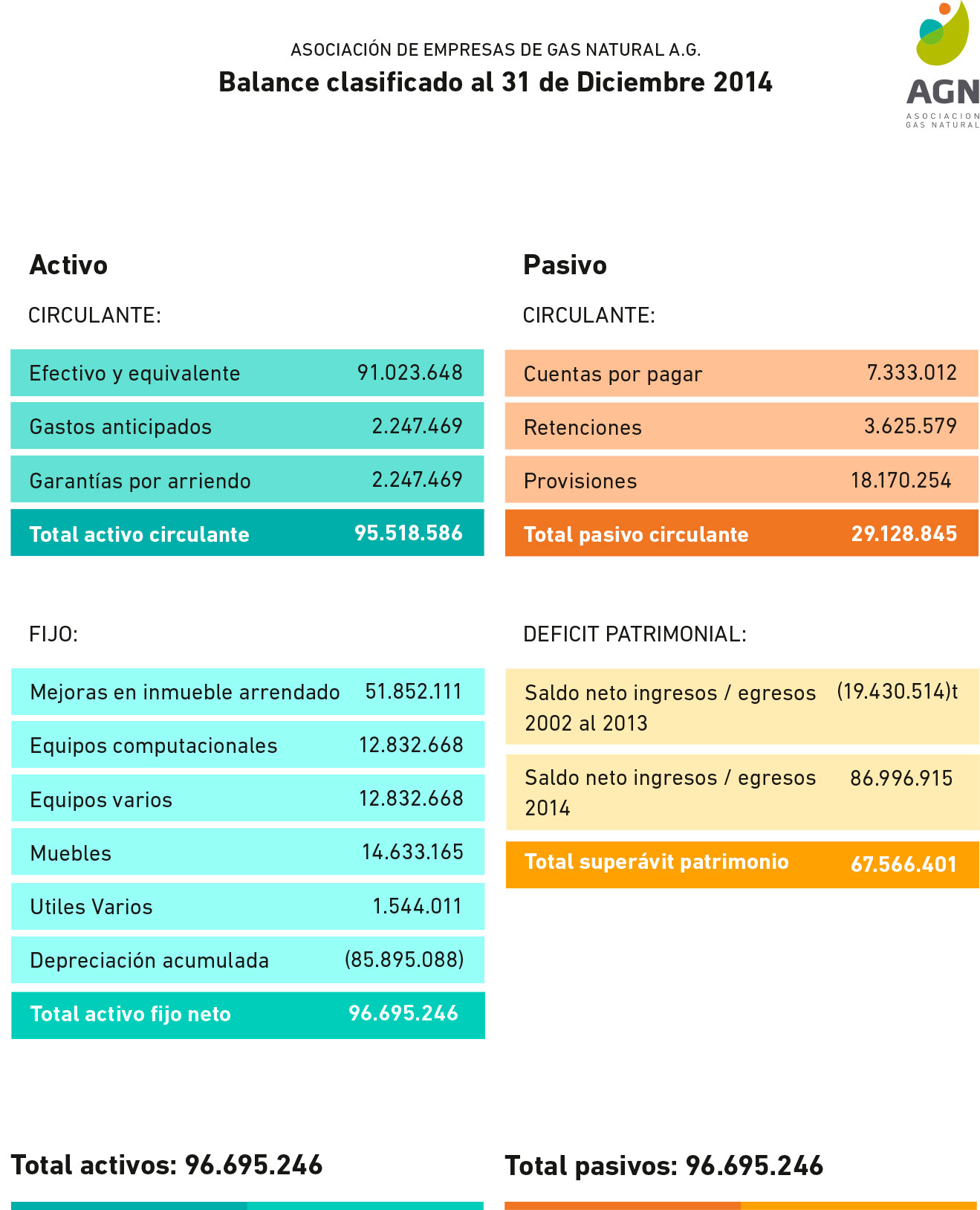The width and height of the screenshot is (980, 1210).
Task: Select the "Activo" section heading
Action: [x=68, y=265]
